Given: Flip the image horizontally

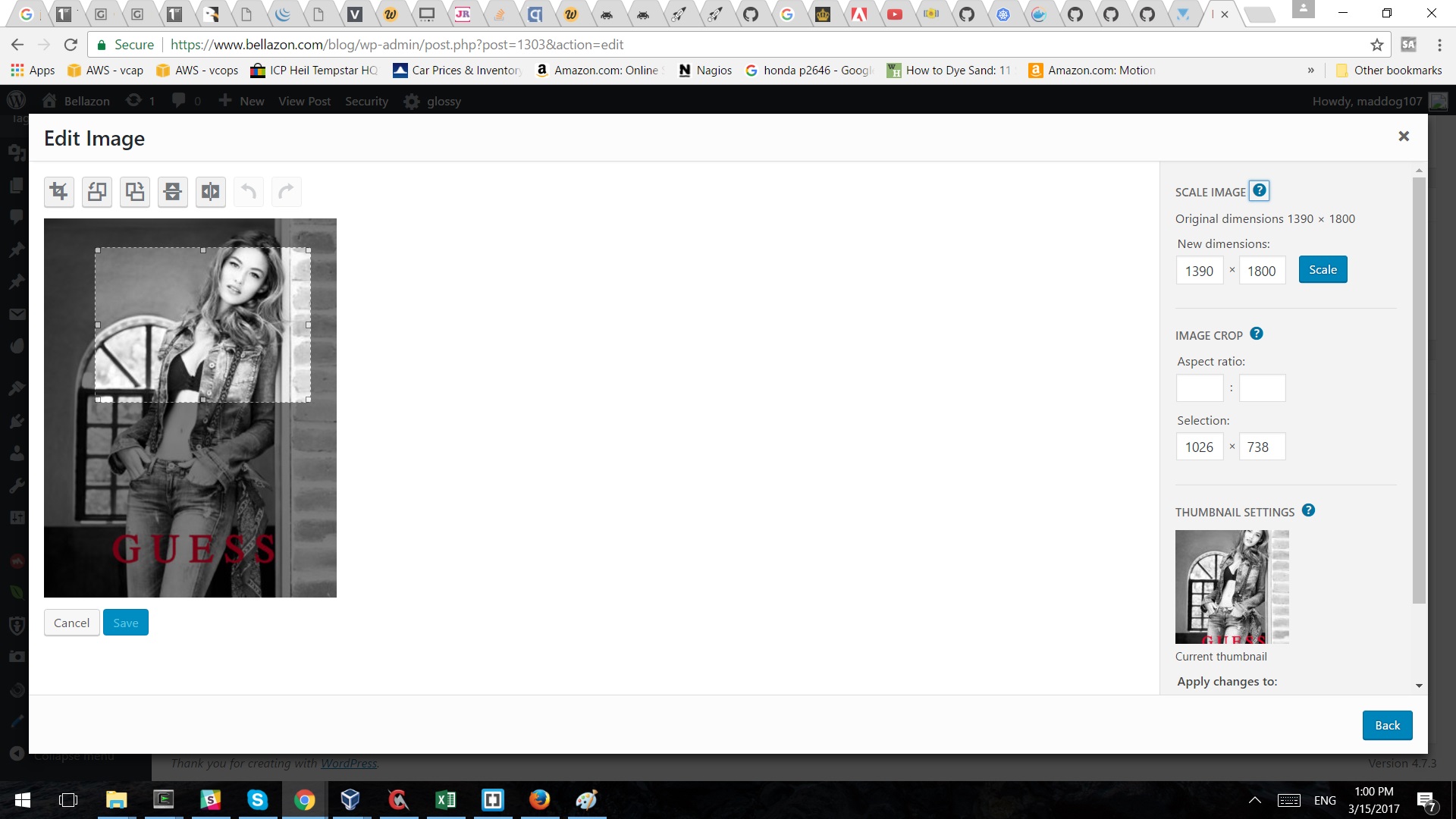Looking at the screenshot, I should pyautogui.click(x=211, y=192).
